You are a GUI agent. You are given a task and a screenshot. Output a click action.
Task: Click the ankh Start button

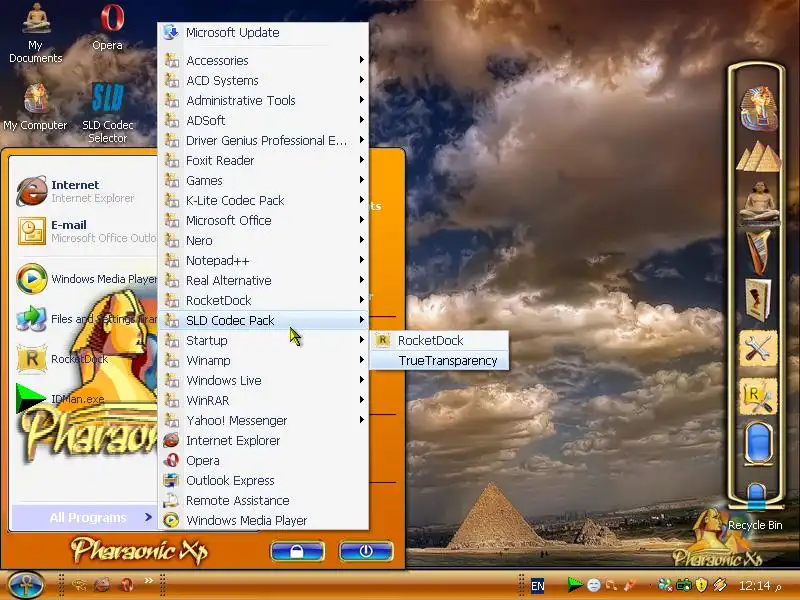point(26,585)
